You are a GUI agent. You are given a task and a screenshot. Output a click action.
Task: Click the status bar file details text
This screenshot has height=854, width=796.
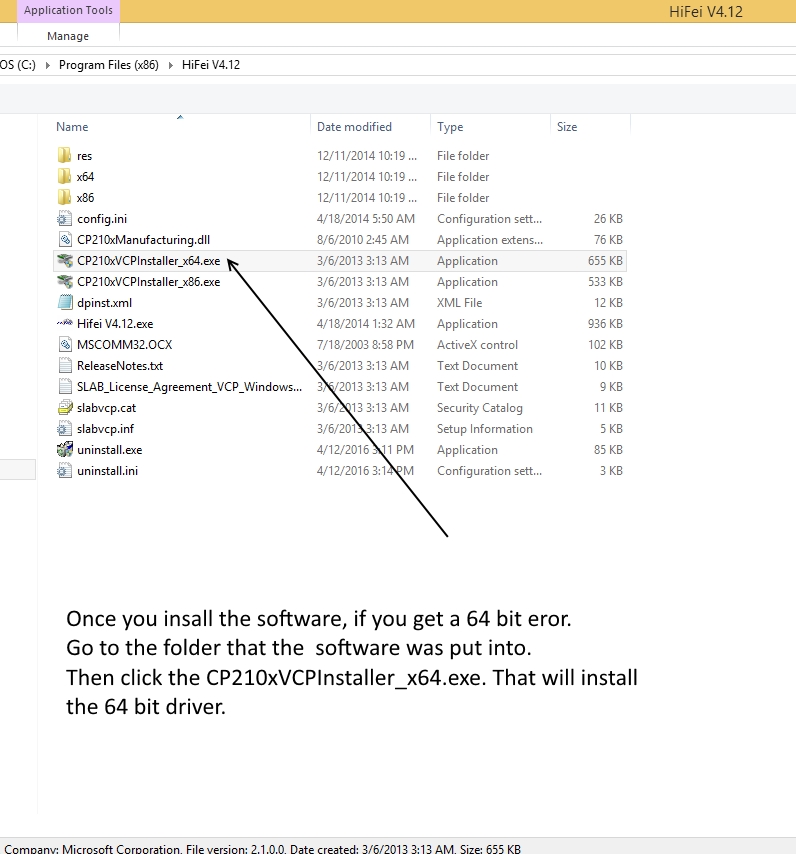point(262,849)
